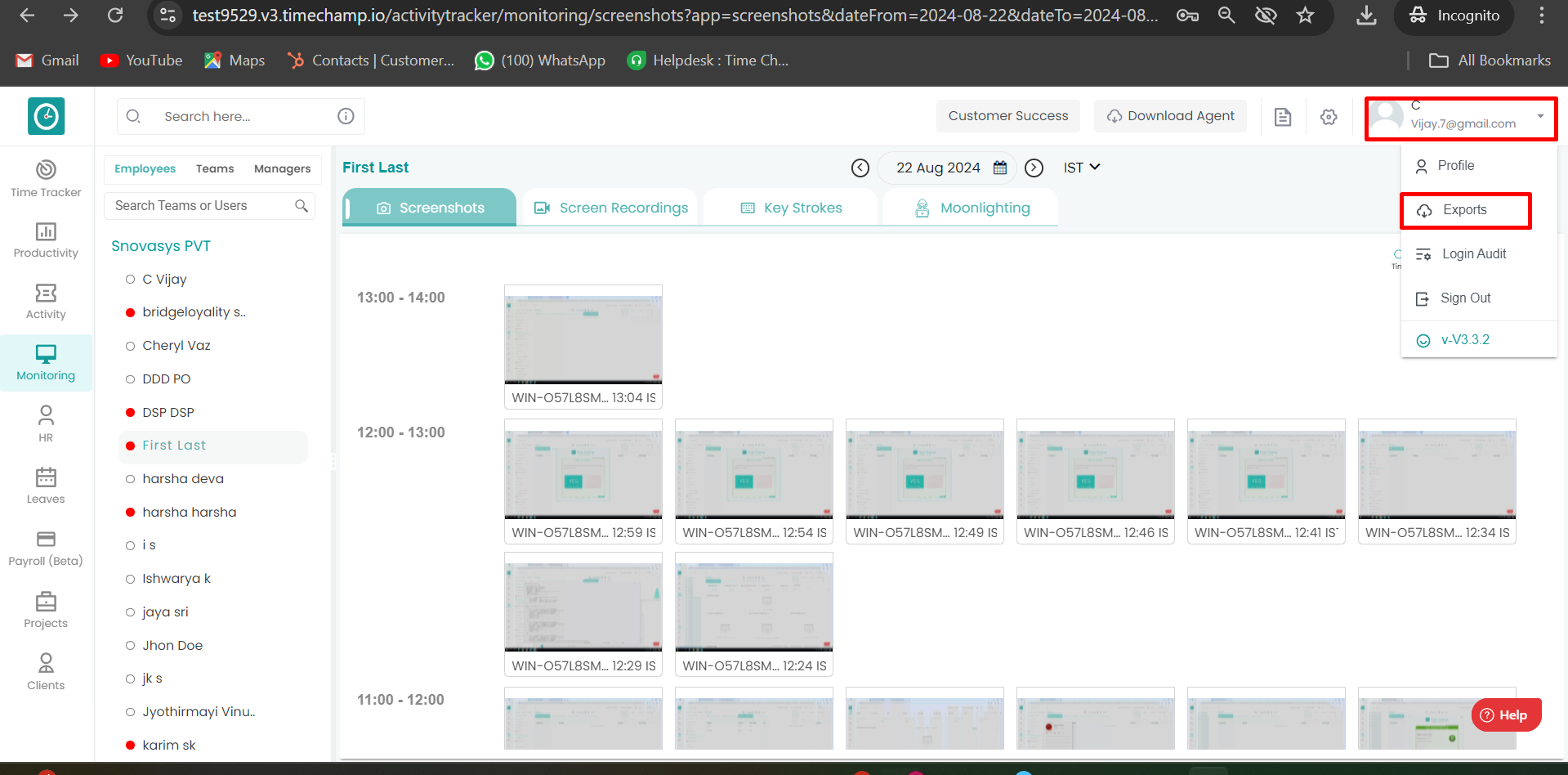The height and width of the screenshot is (775, 1568).
Task: Click the TimeChamp clock logo
Action: (46, 116)
